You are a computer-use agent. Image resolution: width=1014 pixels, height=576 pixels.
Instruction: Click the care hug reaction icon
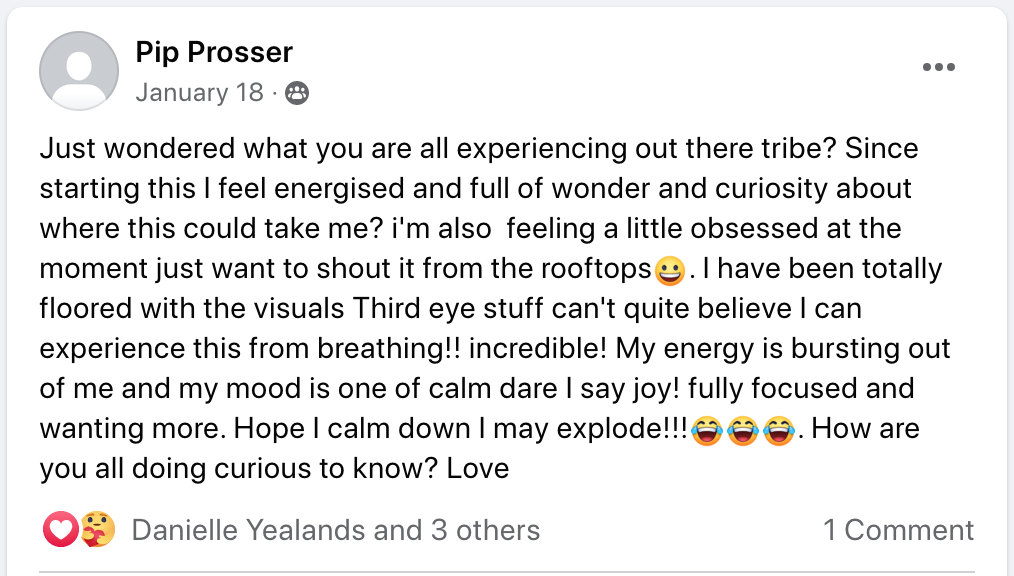97,530
